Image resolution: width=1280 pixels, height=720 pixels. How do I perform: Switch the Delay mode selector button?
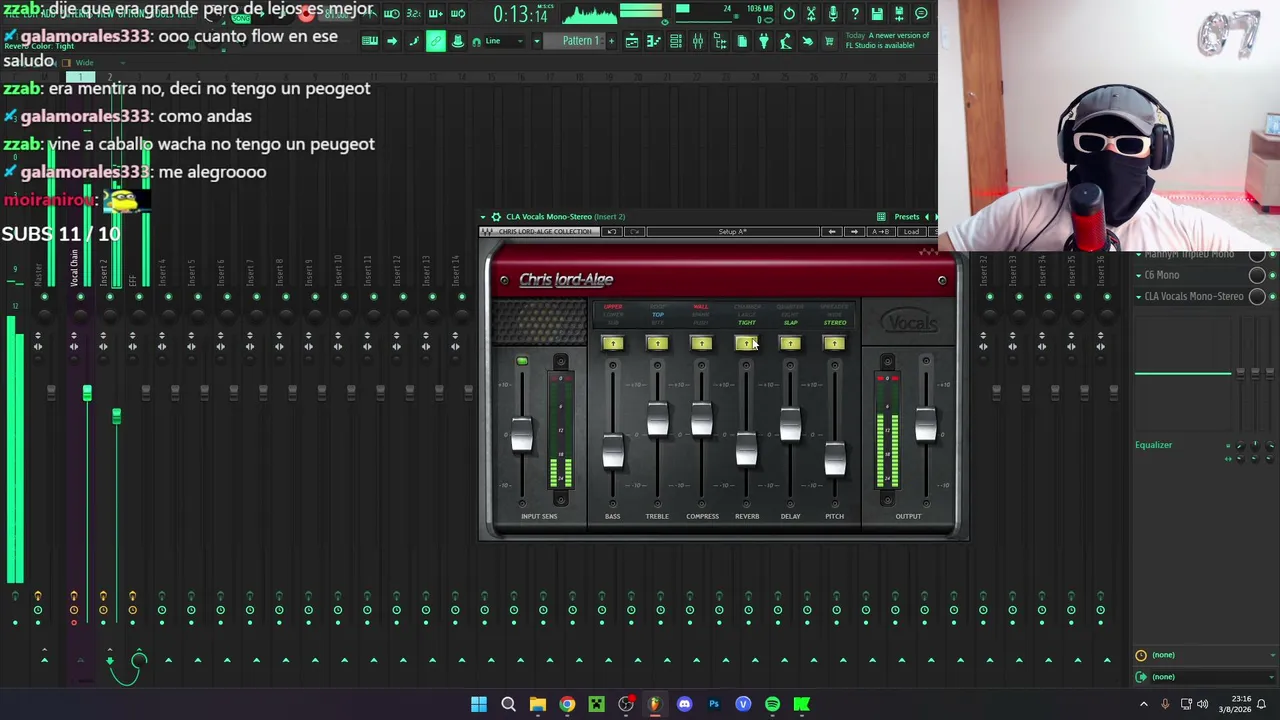tap(789, 344)
